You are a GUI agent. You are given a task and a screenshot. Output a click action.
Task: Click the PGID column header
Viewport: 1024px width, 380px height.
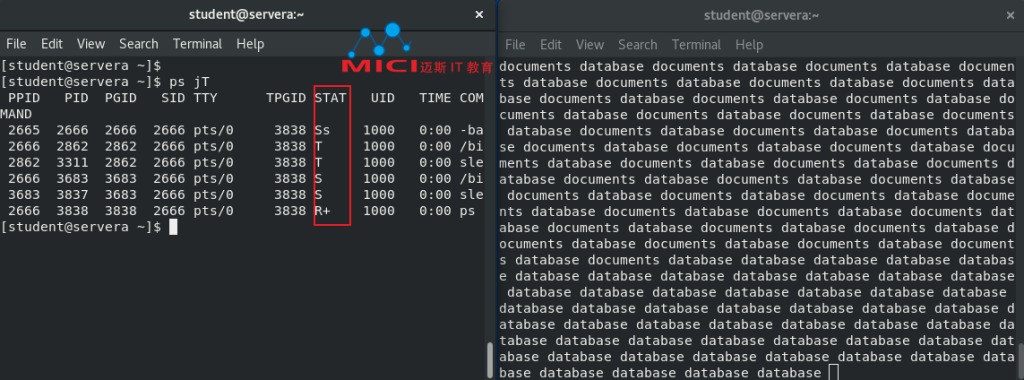tap(121, 98)
